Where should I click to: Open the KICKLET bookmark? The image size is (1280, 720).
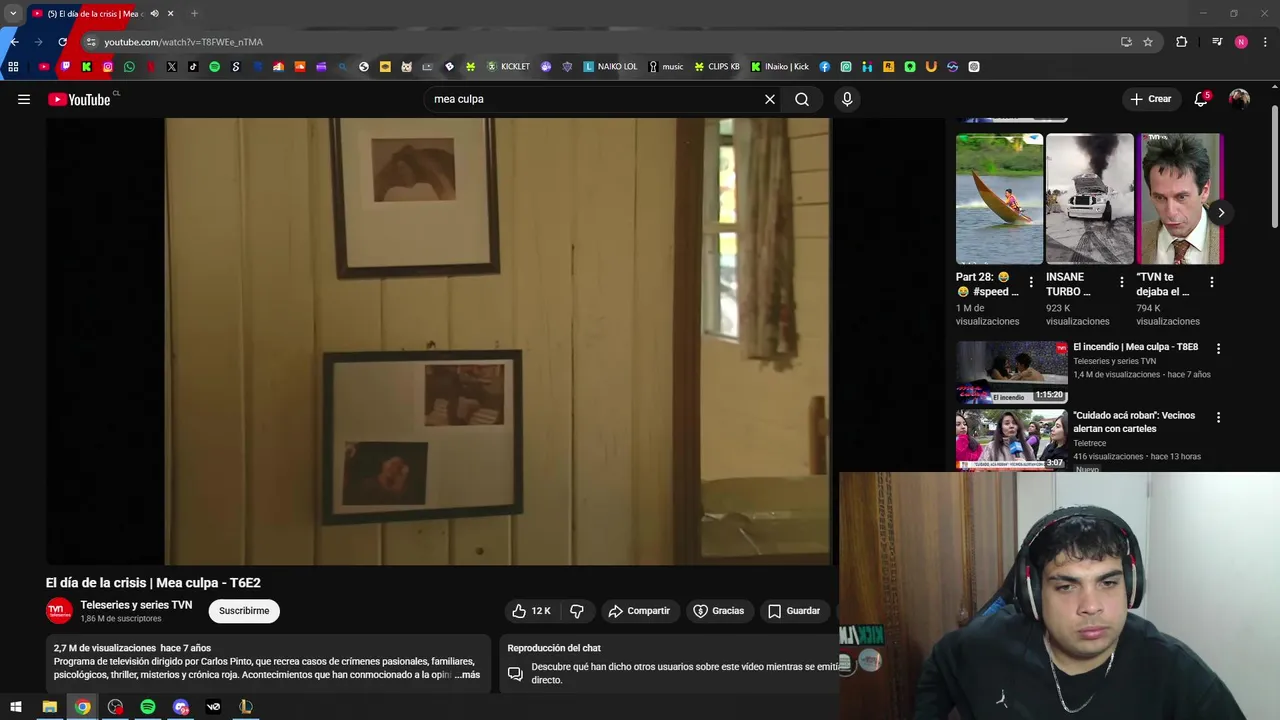508,67
